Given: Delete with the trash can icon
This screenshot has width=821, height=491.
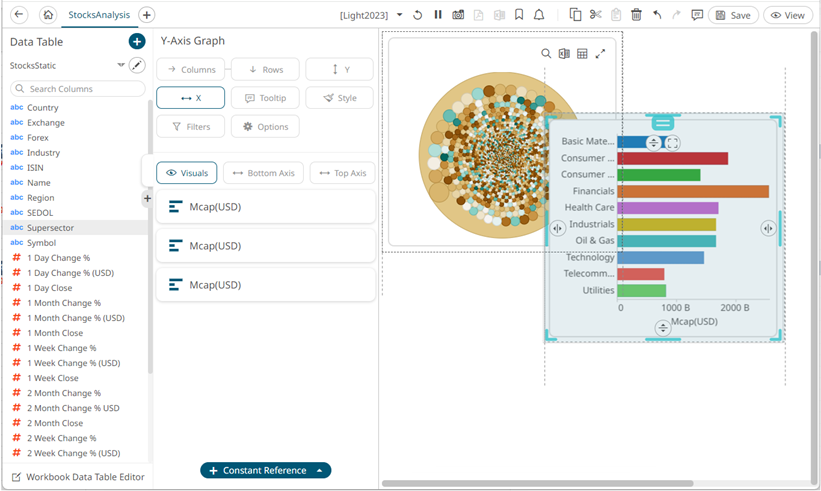Looking at the screenshot, I should [x=636, y=15].
